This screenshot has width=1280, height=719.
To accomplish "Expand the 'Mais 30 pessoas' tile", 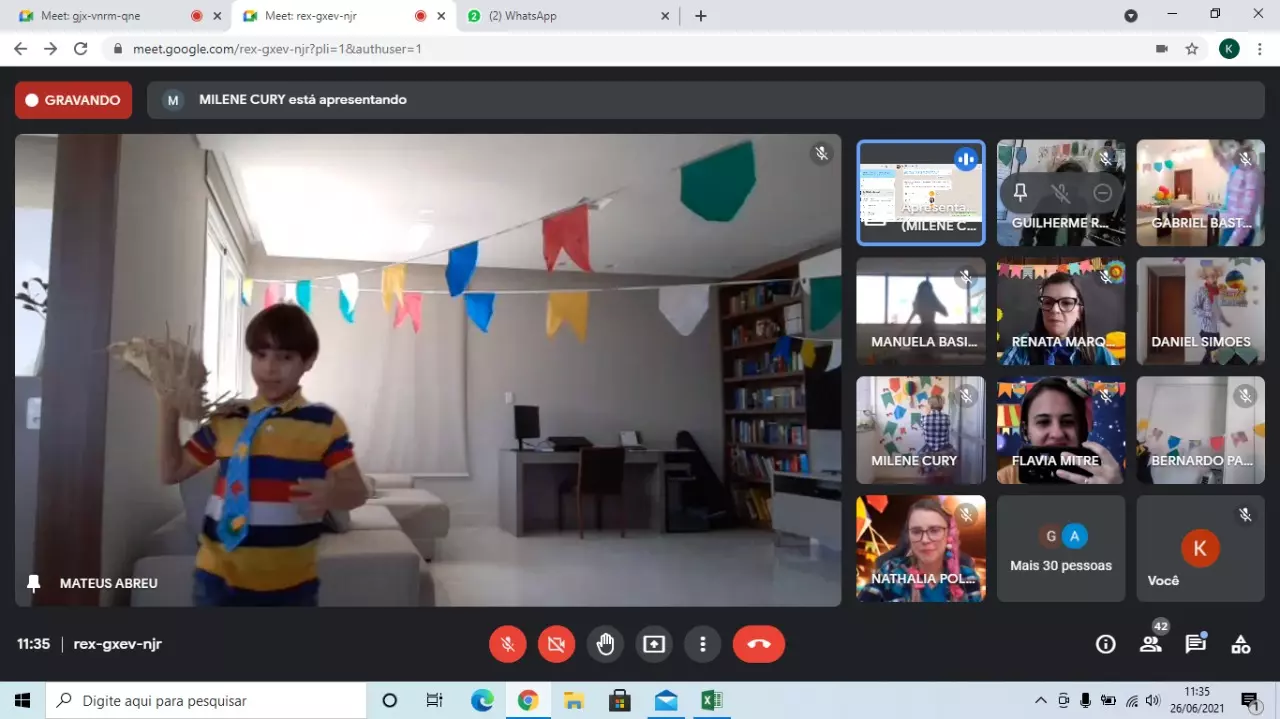I will point(1060,549).
